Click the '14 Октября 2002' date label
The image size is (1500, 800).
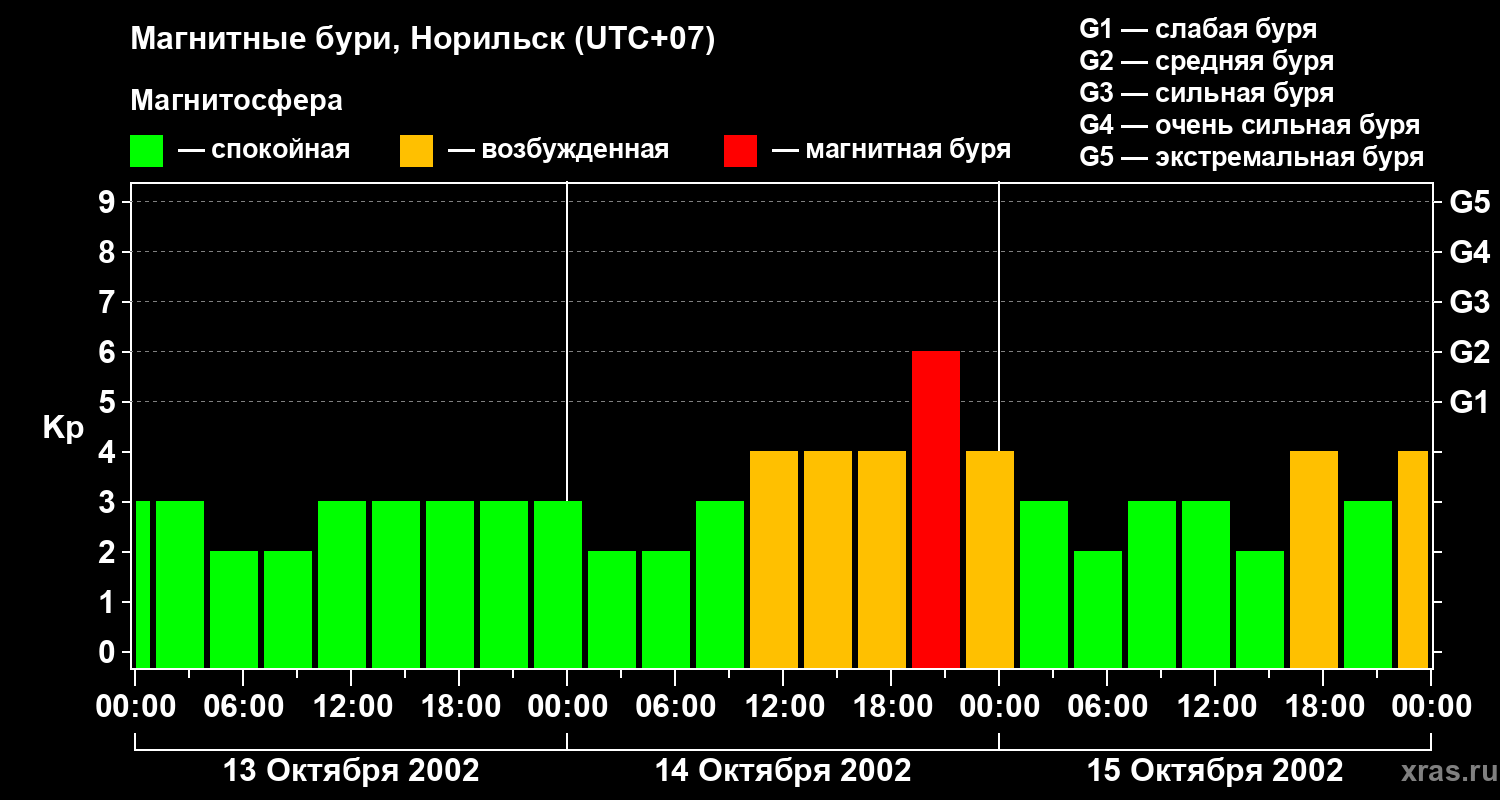point(783,771)
